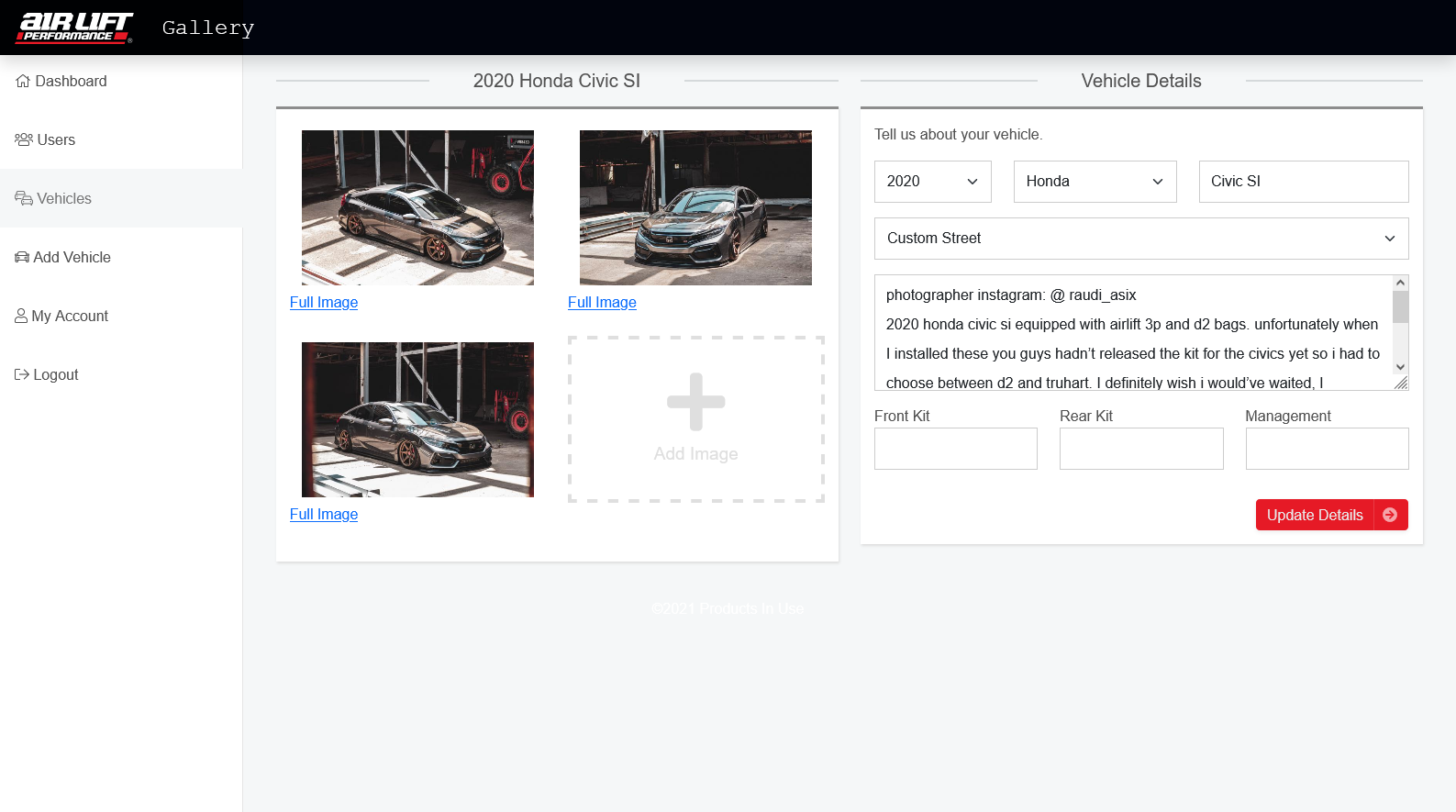The image size is (1456, 812).
Task: Click the Front Kit input field
Action: click(x=956, y=449)
